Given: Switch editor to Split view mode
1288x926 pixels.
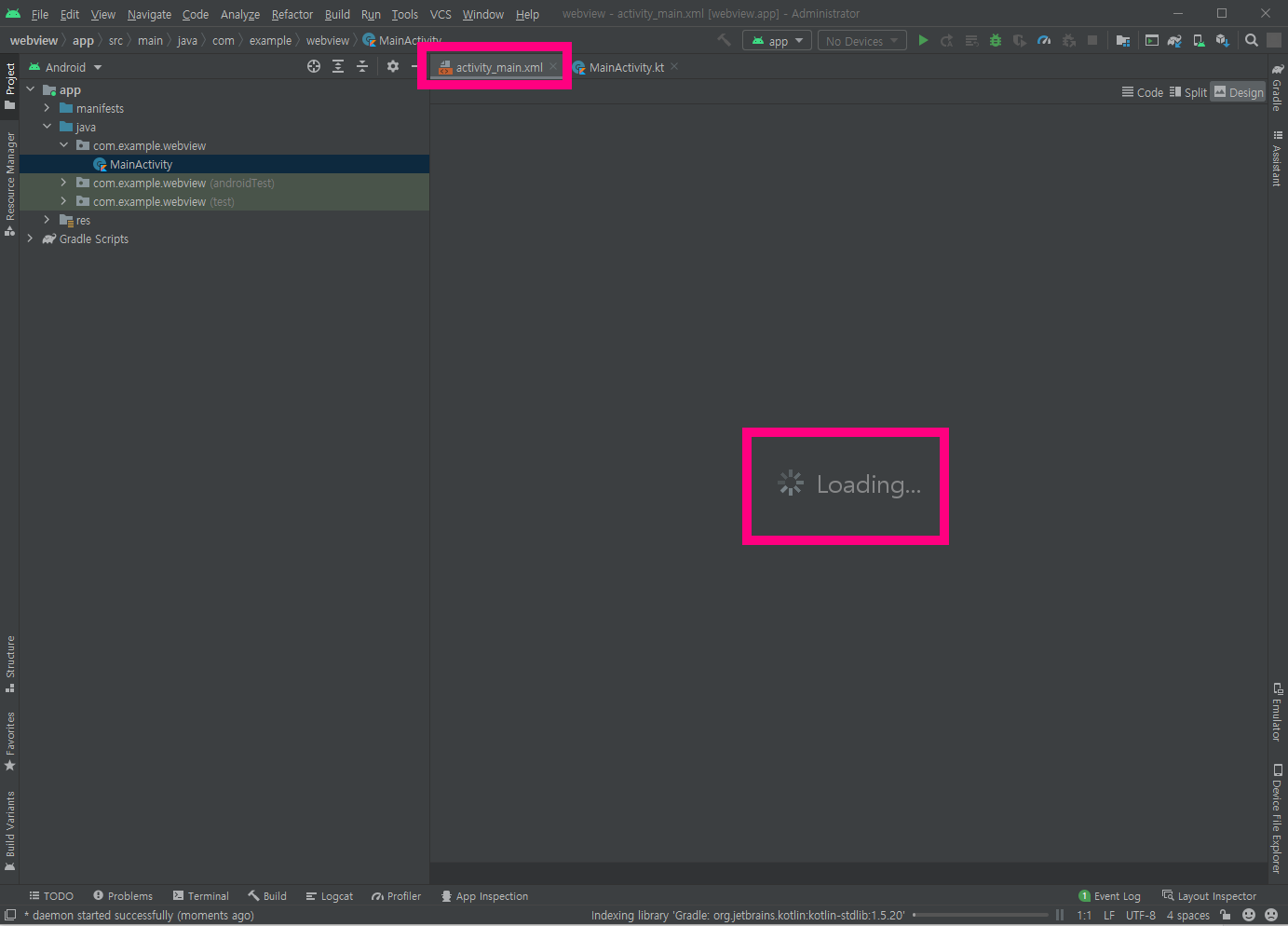Looking at the screenshot, I should (1188, 92).
